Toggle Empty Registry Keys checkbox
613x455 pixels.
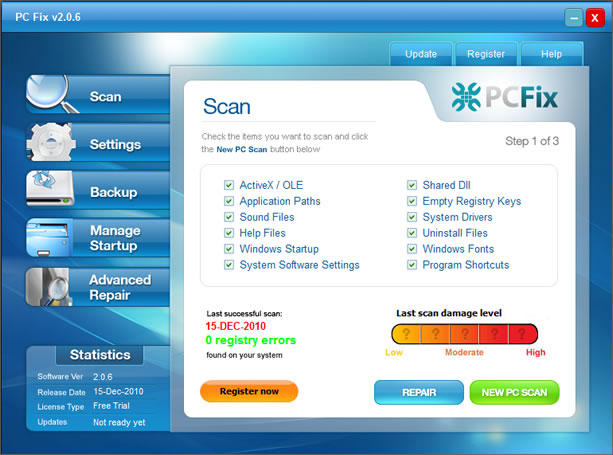[x=412, y=201]
